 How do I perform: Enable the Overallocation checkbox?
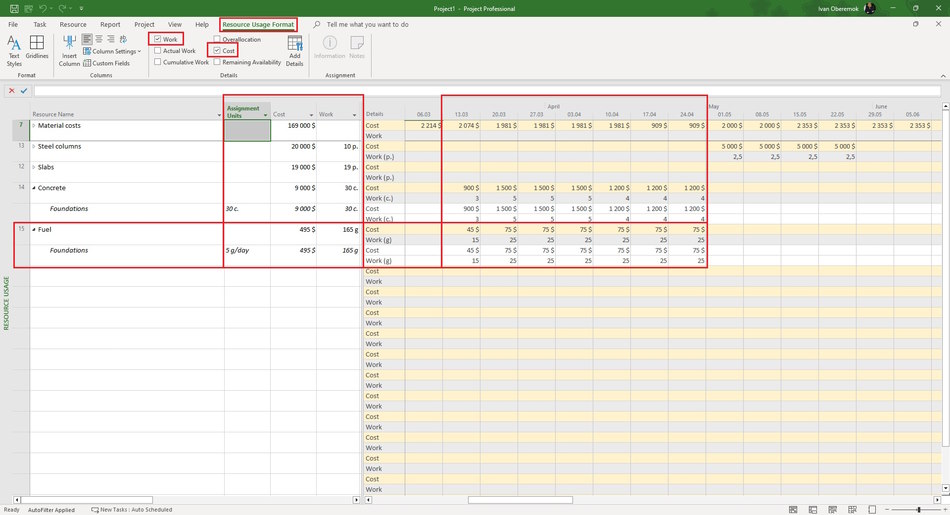coord(217,39)
